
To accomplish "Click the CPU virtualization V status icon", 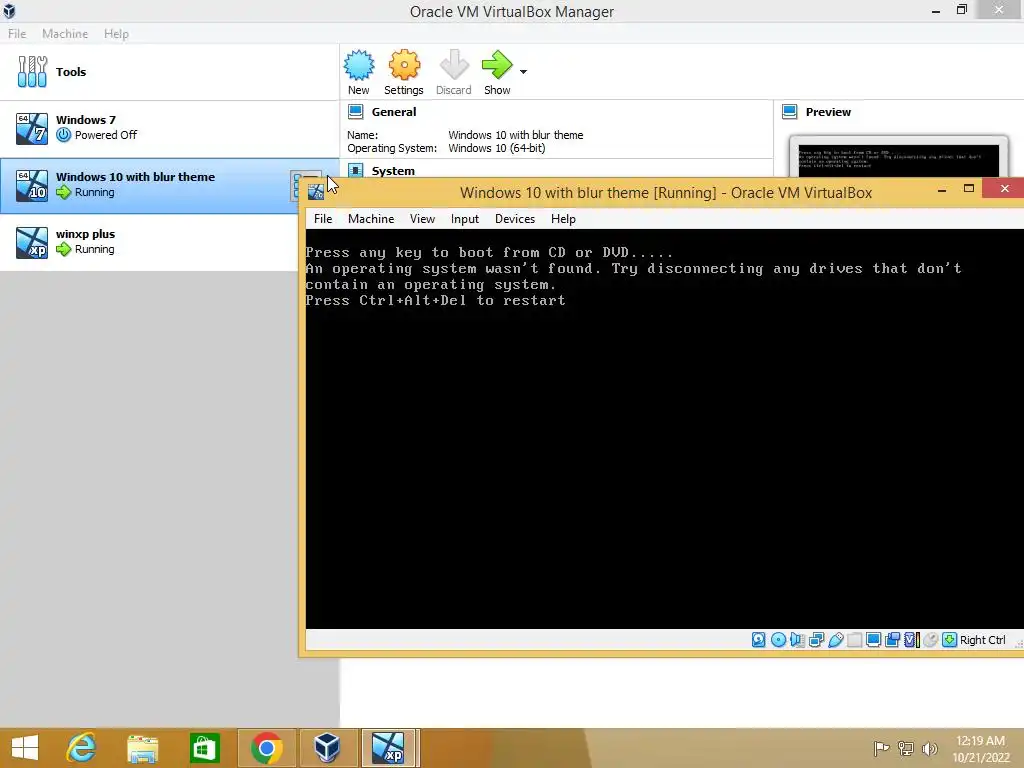I will (x=912, y=639).
